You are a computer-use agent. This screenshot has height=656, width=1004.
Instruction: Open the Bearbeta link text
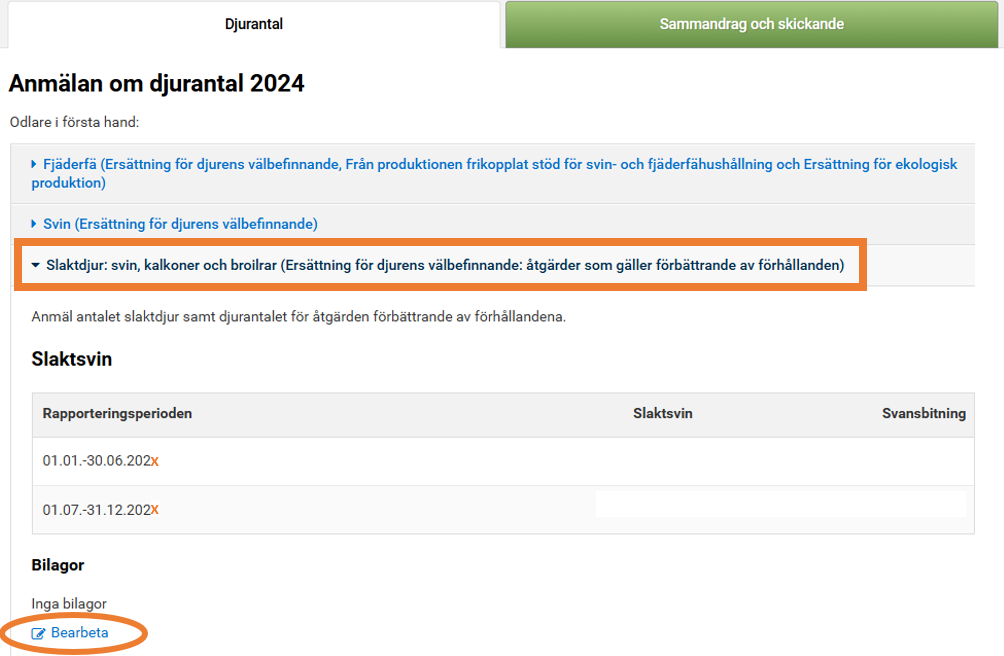click(80, 633)
